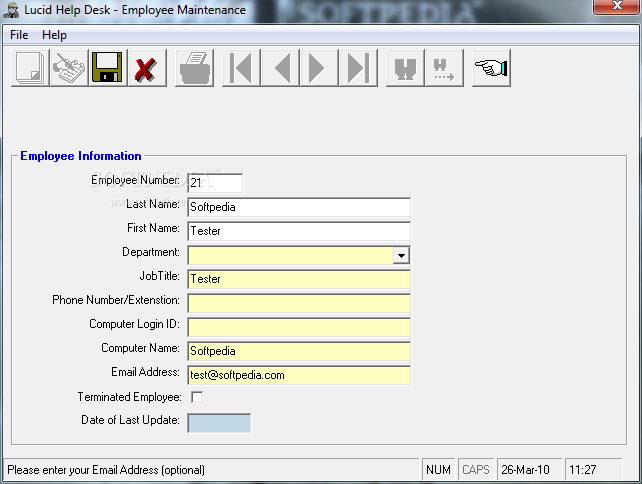Go to the next record

319,68
